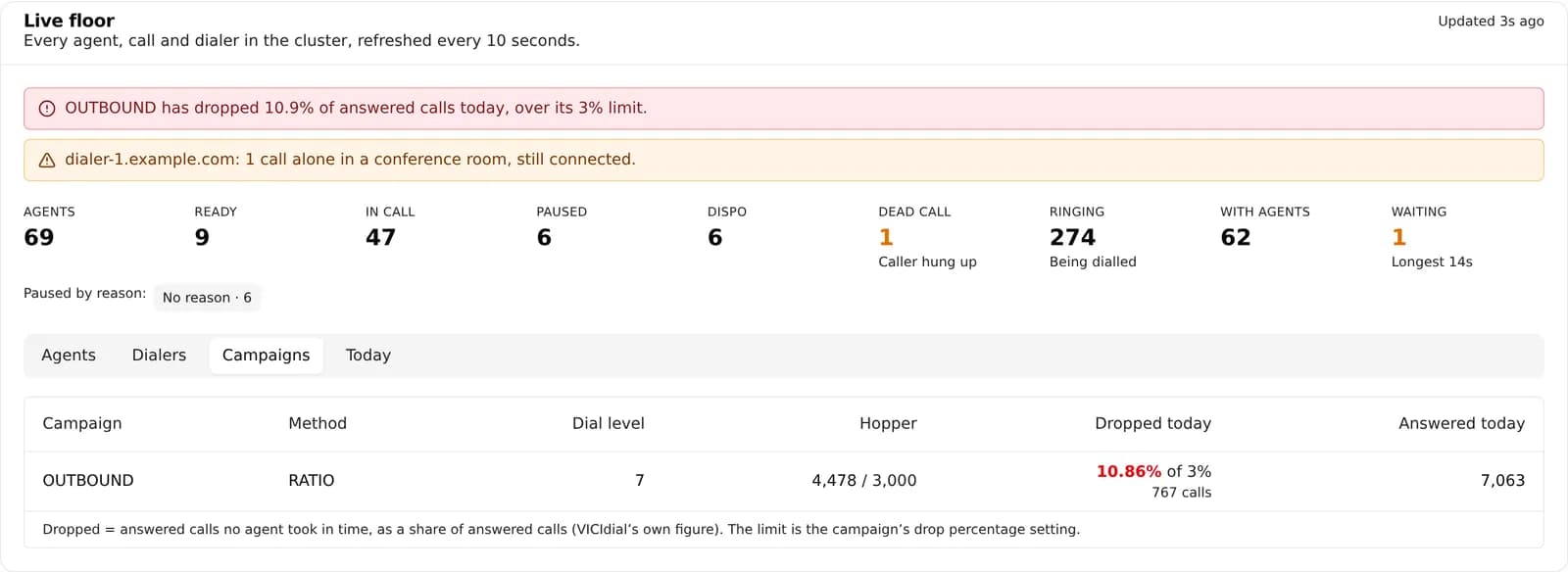Select the dial level value 7
Image resolution: width=1568 pixels, height=572 pixels.
tap(639, 481)
